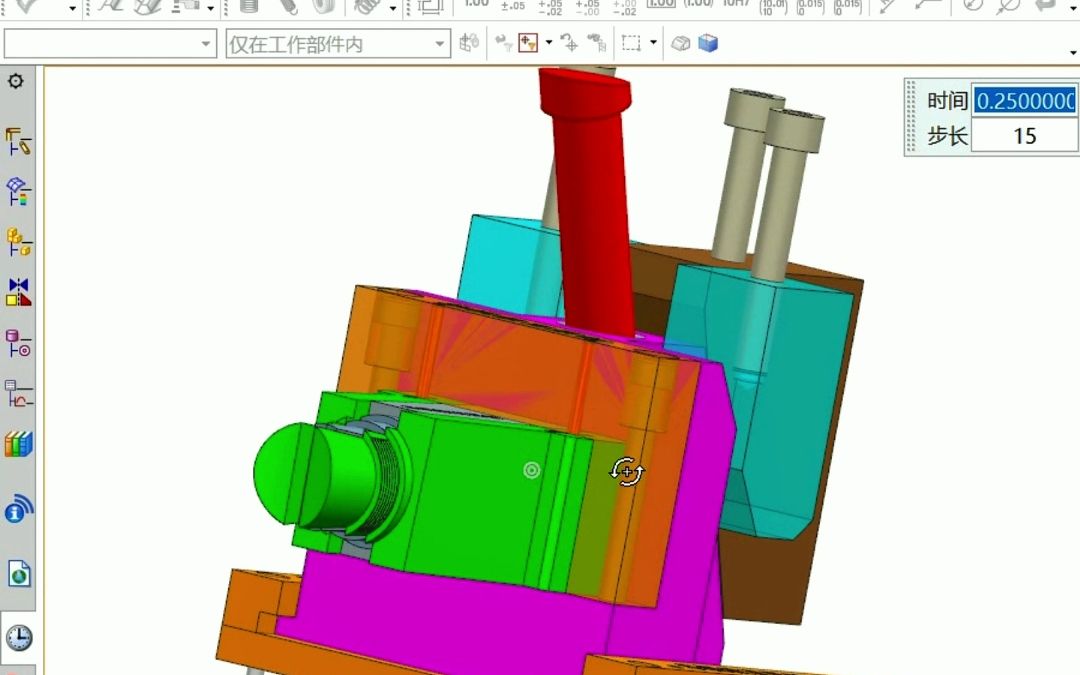Open the History clock tab
This screenshot has width=1080, height=675.
tap(19, 638)
